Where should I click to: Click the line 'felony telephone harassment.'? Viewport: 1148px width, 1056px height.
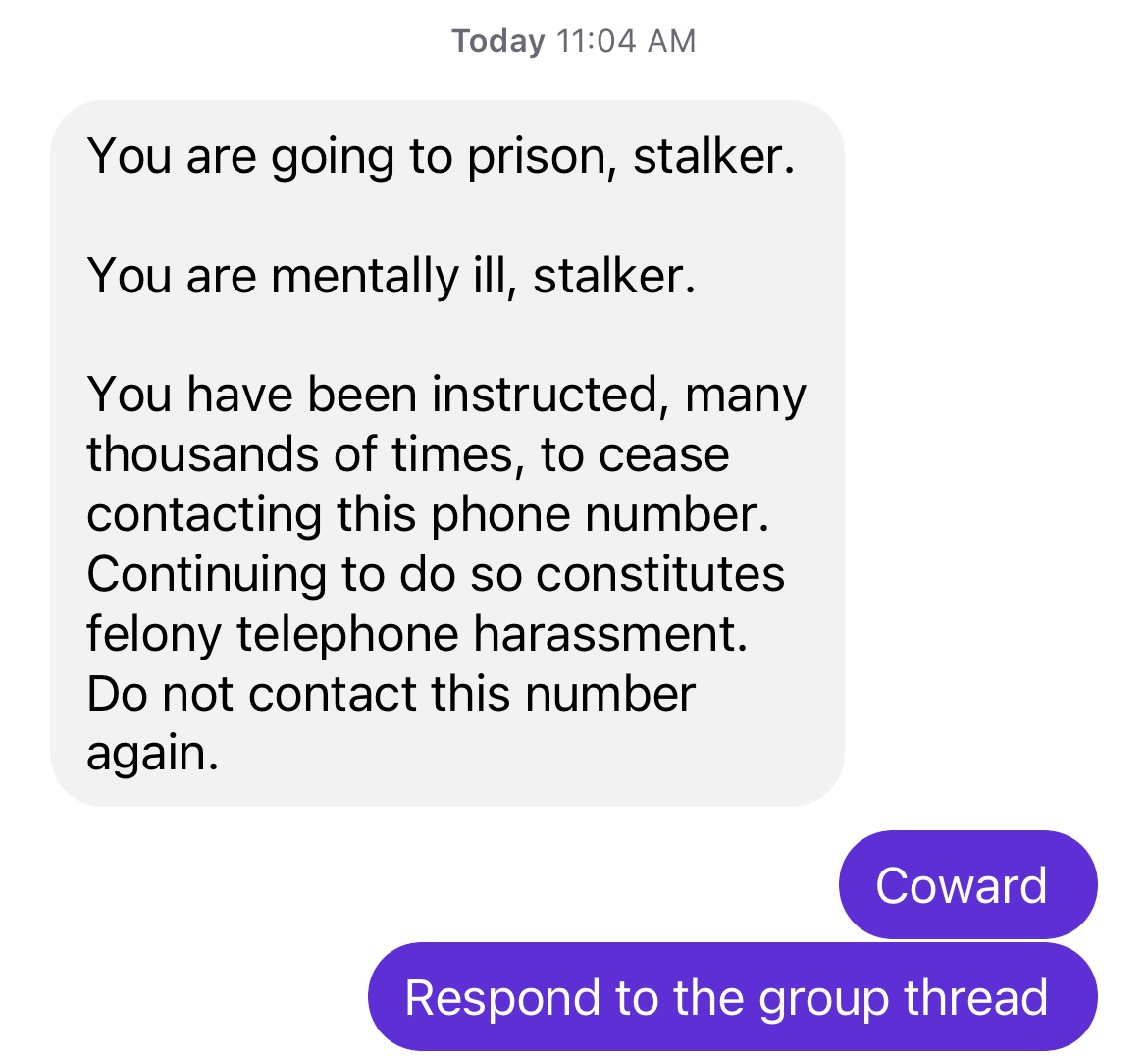click(x=417, y=634)
